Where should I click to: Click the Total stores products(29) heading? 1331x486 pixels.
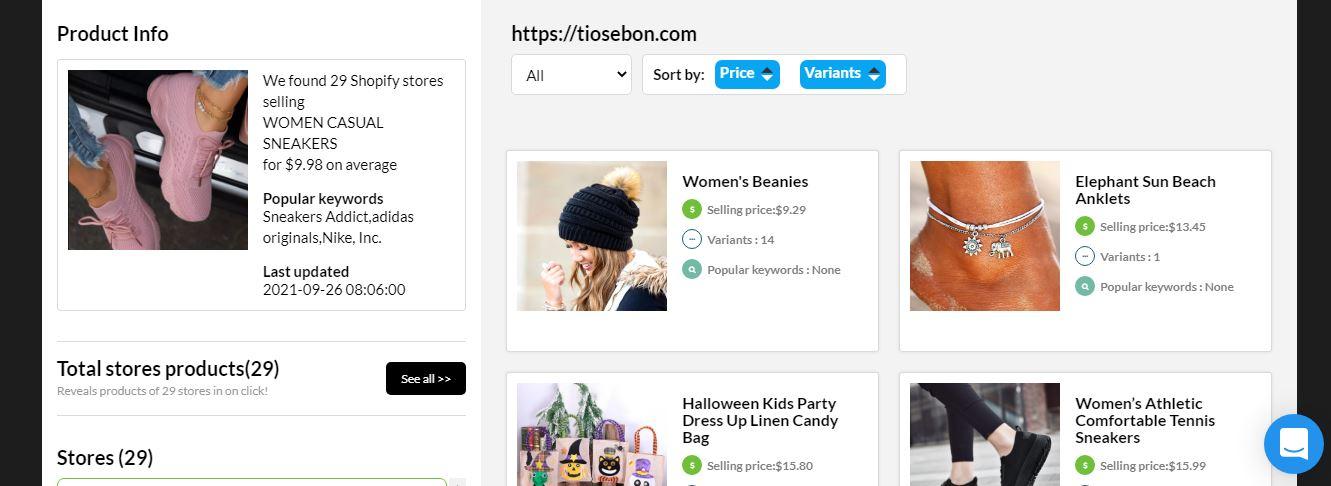(168, 369)
